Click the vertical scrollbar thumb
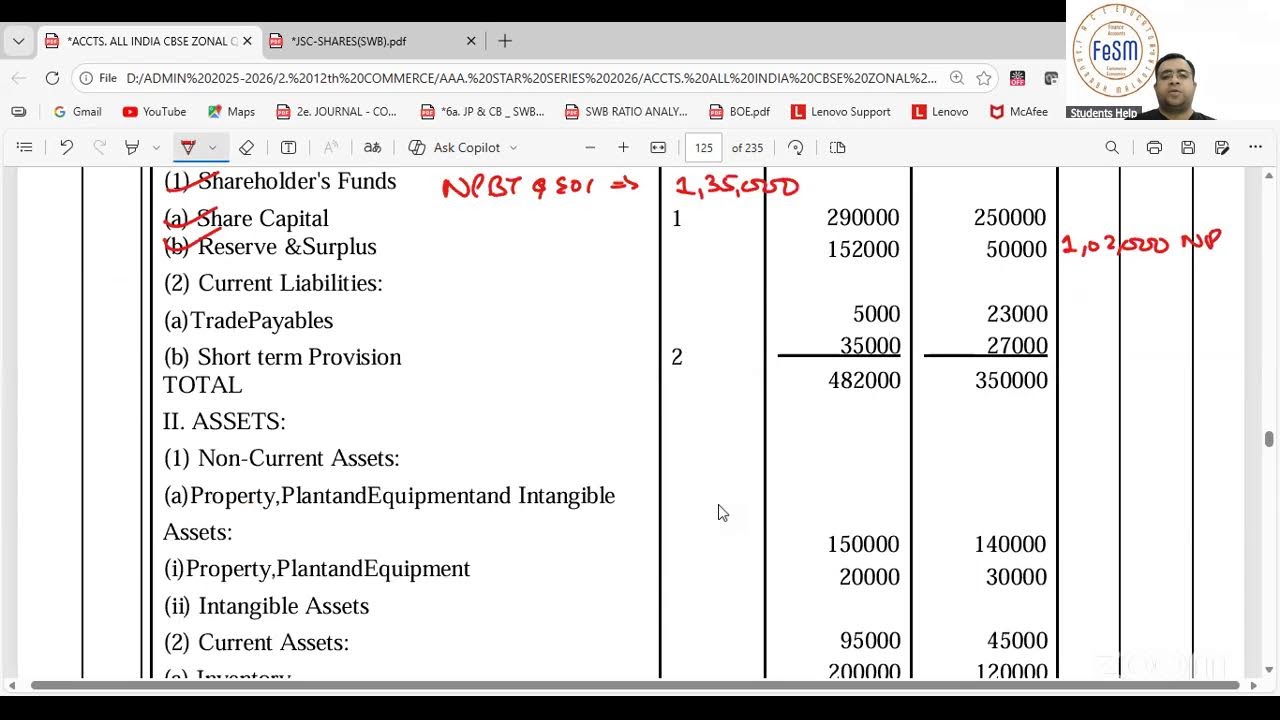1280x720 pixels. pos(1269,439)
